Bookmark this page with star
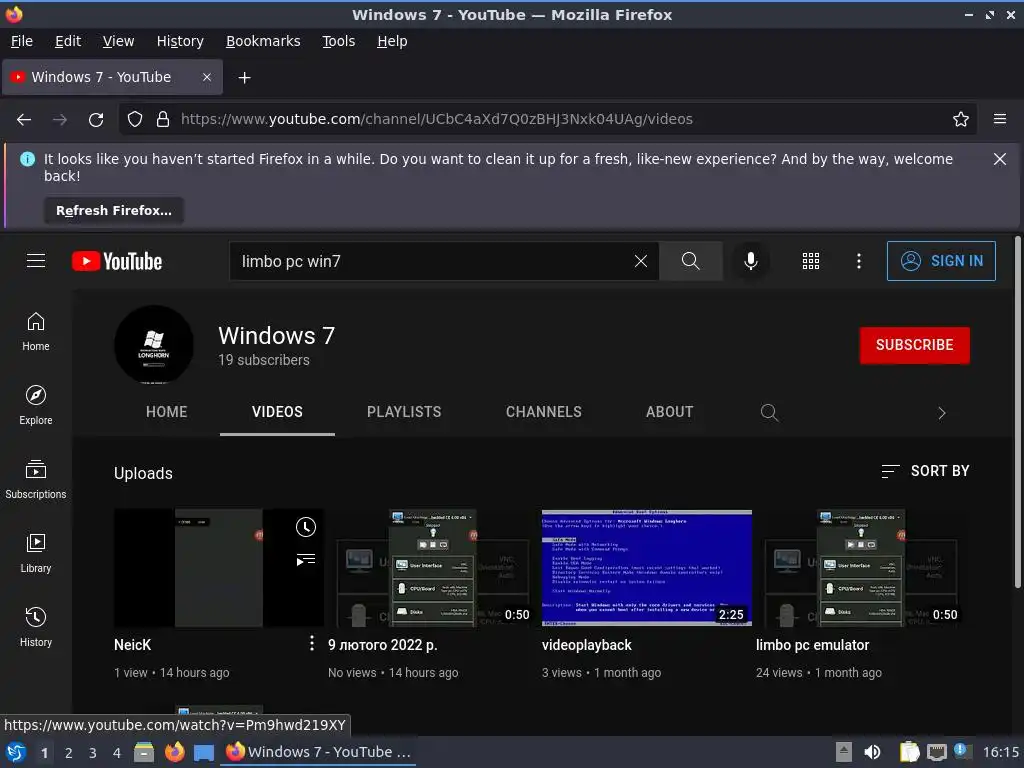 (961, 120)
